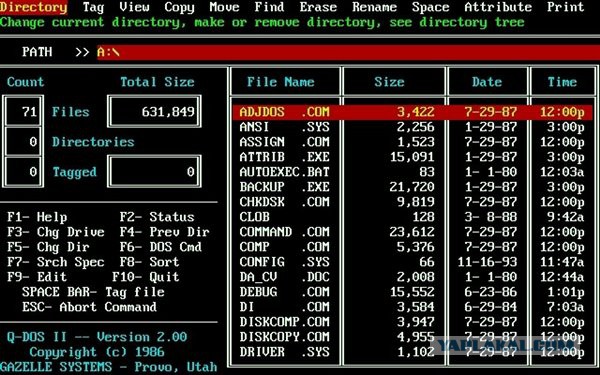
Task: Click F4- Prev Dir shortcut label
Action: pos(165,232)
